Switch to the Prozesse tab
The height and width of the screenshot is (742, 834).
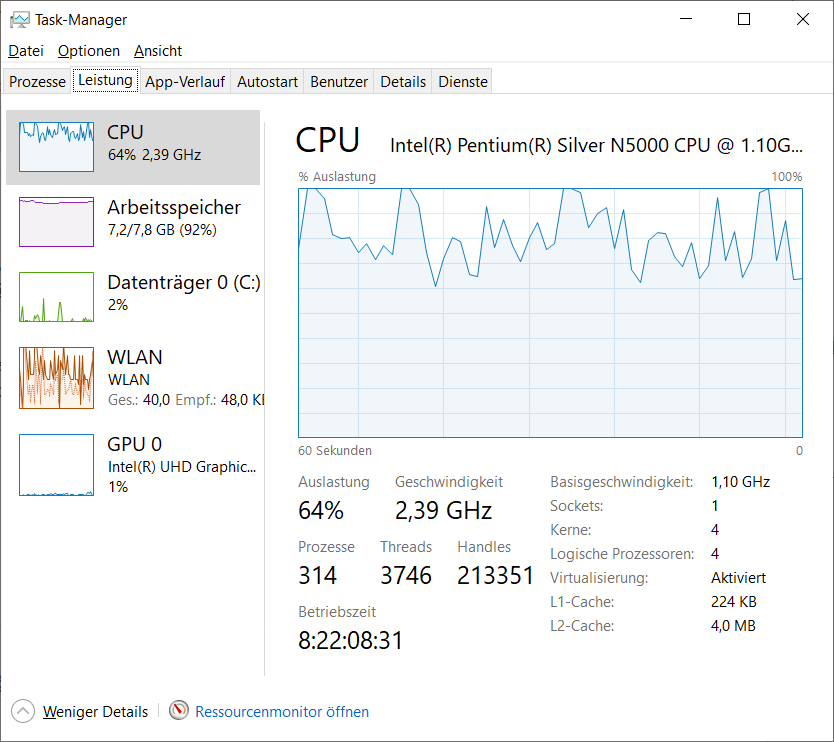pos(37,81)
